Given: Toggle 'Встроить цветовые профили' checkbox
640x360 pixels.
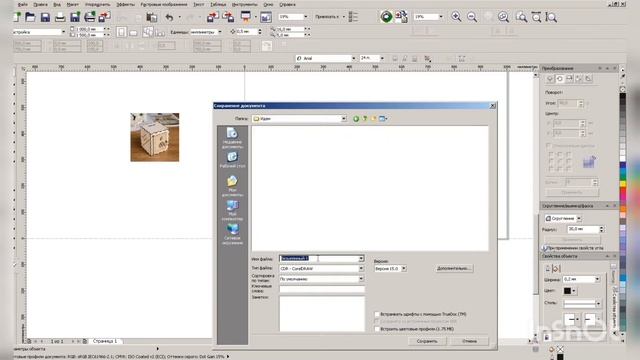Looking at the screenshot, I should (377, 329).
